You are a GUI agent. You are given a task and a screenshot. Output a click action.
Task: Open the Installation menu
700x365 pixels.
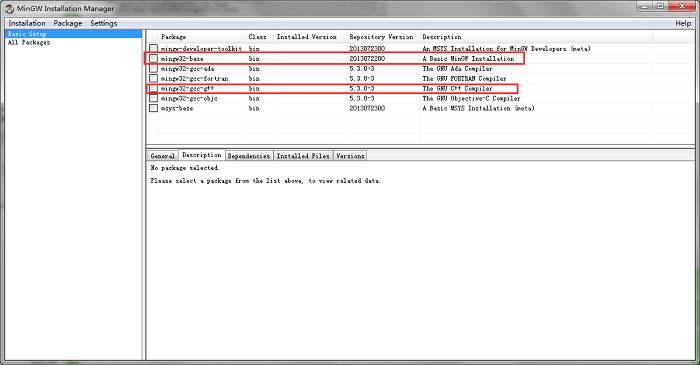pyautogui.click(x=27, y=23)
